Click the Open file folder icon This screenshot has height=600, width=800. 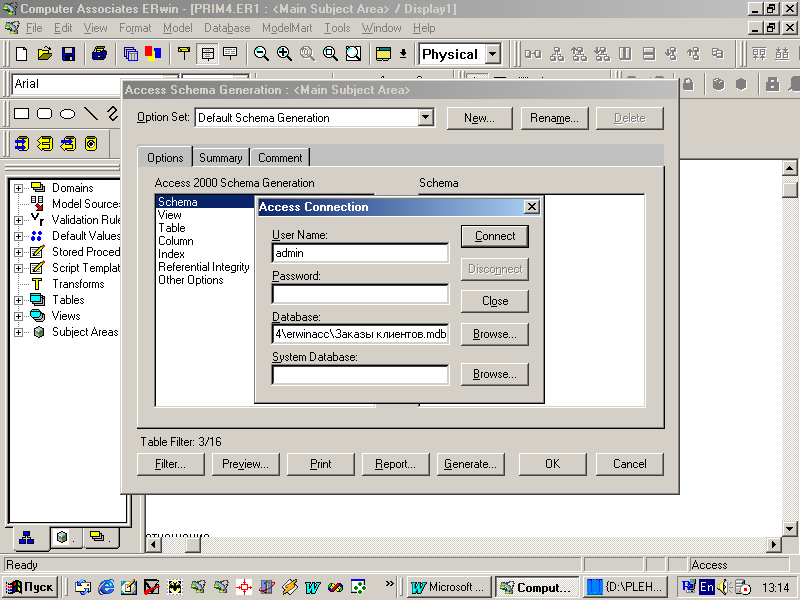[x=45, y=54]
